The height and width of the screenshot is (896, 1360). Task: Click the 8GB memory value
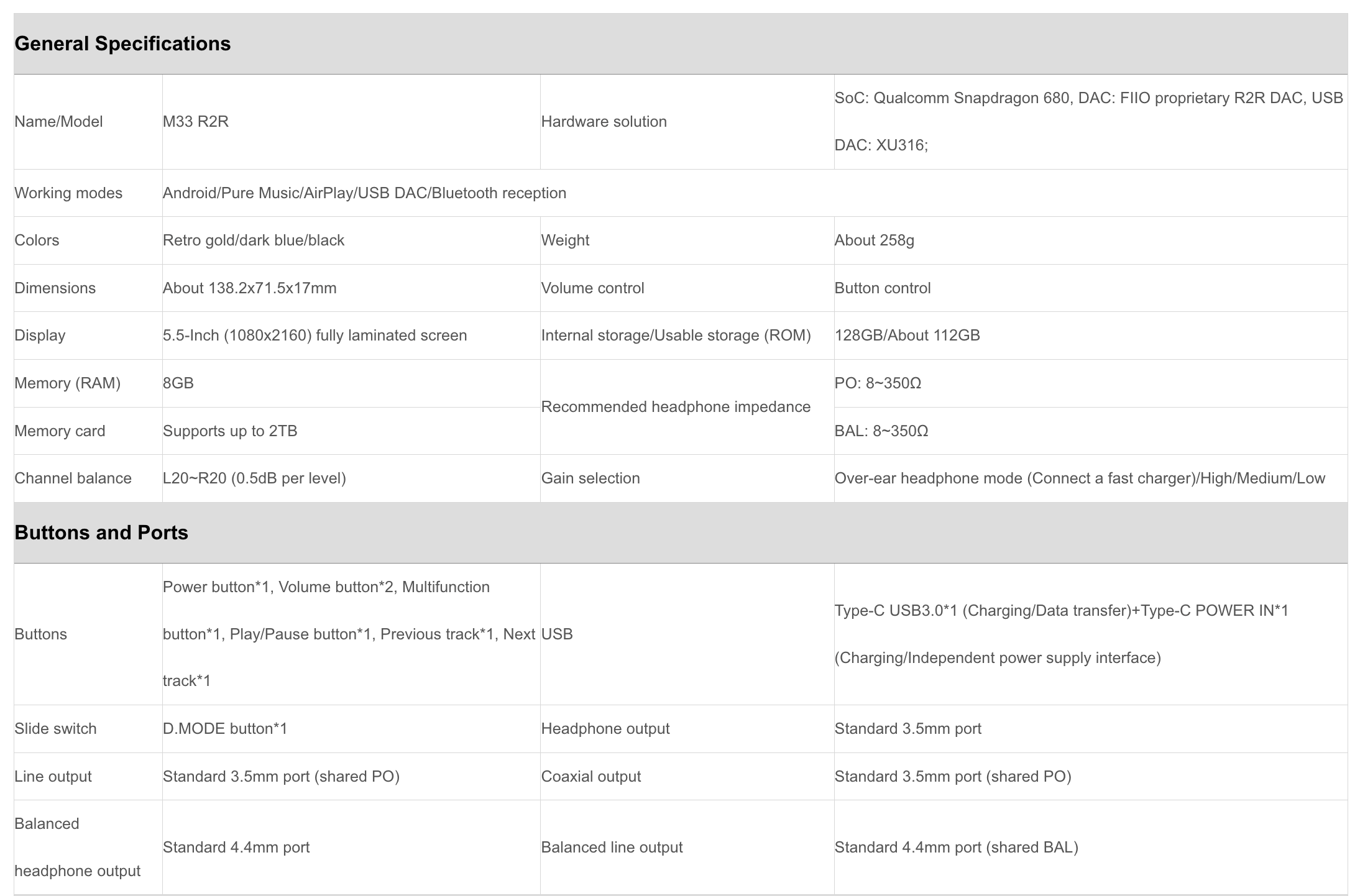tap(178, 383)
